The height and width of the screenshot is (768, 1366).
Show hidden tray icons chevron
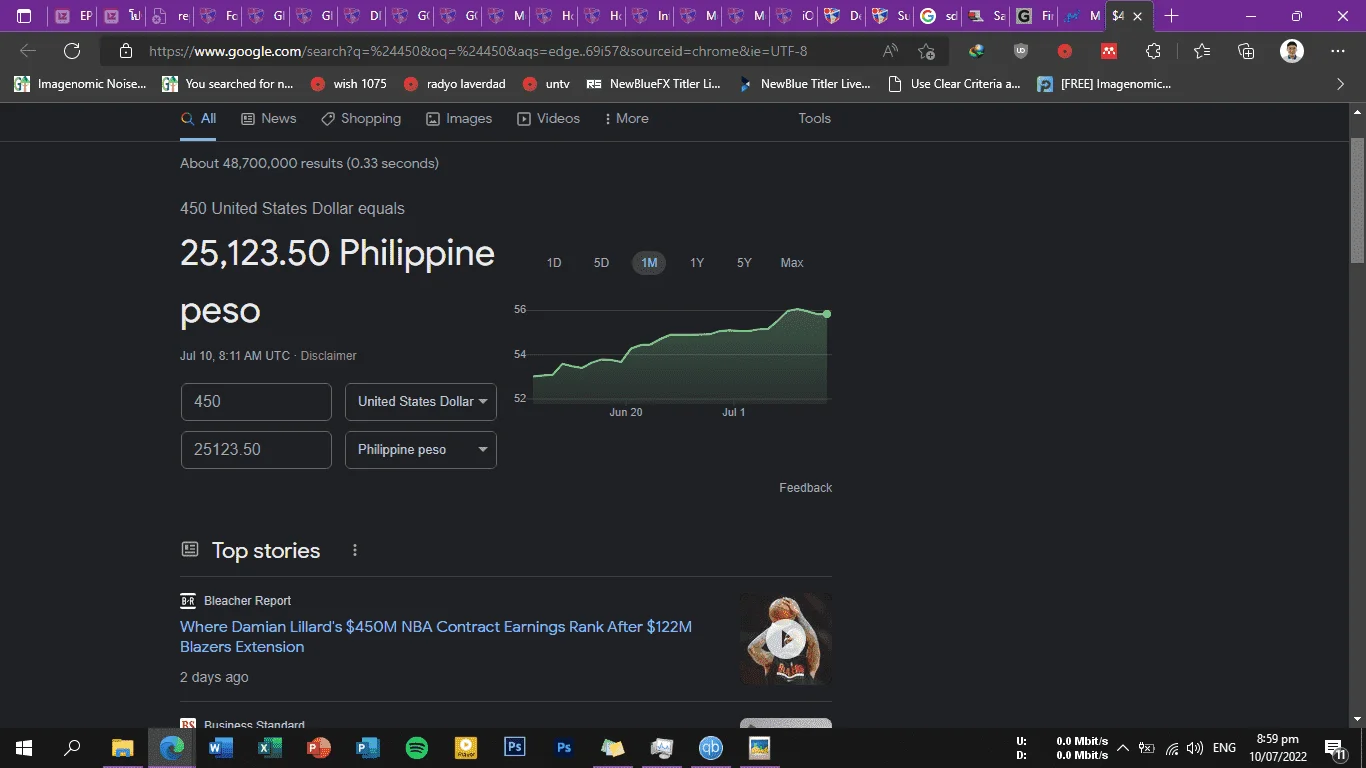(1123, 748)
